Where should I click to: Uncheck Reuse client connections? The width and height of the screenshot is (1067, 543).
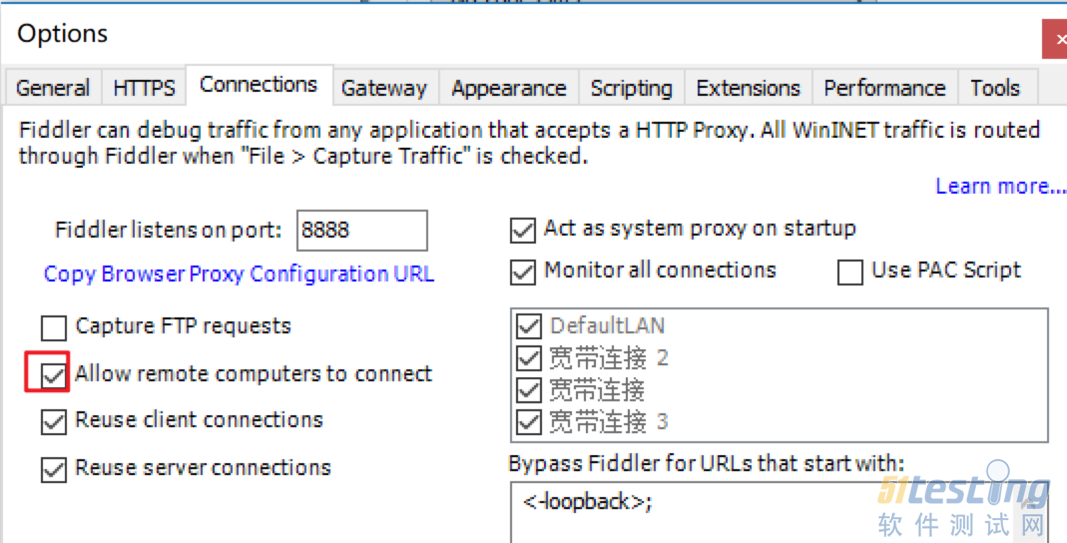coord(53,421)
